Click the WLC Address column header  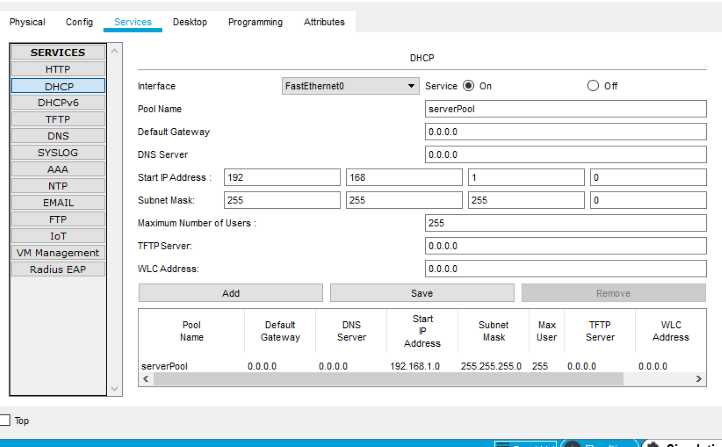click(x=671, y=331)
